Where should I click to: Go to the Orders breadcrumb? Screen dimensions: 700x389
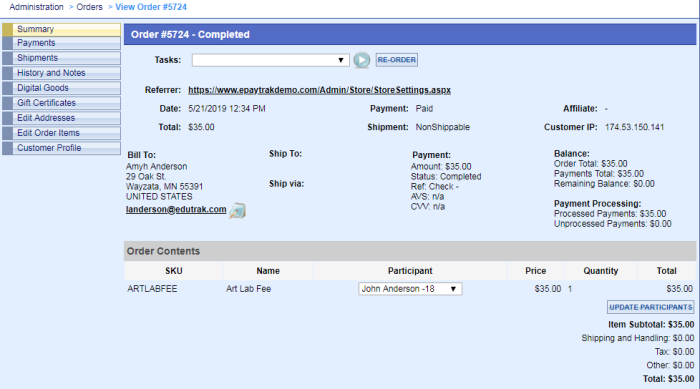[x=89, y=7]
